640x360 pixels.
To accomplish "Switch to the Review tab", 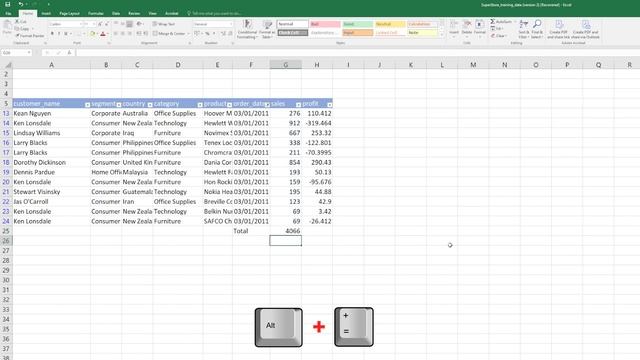I will (x=134, y=13).
